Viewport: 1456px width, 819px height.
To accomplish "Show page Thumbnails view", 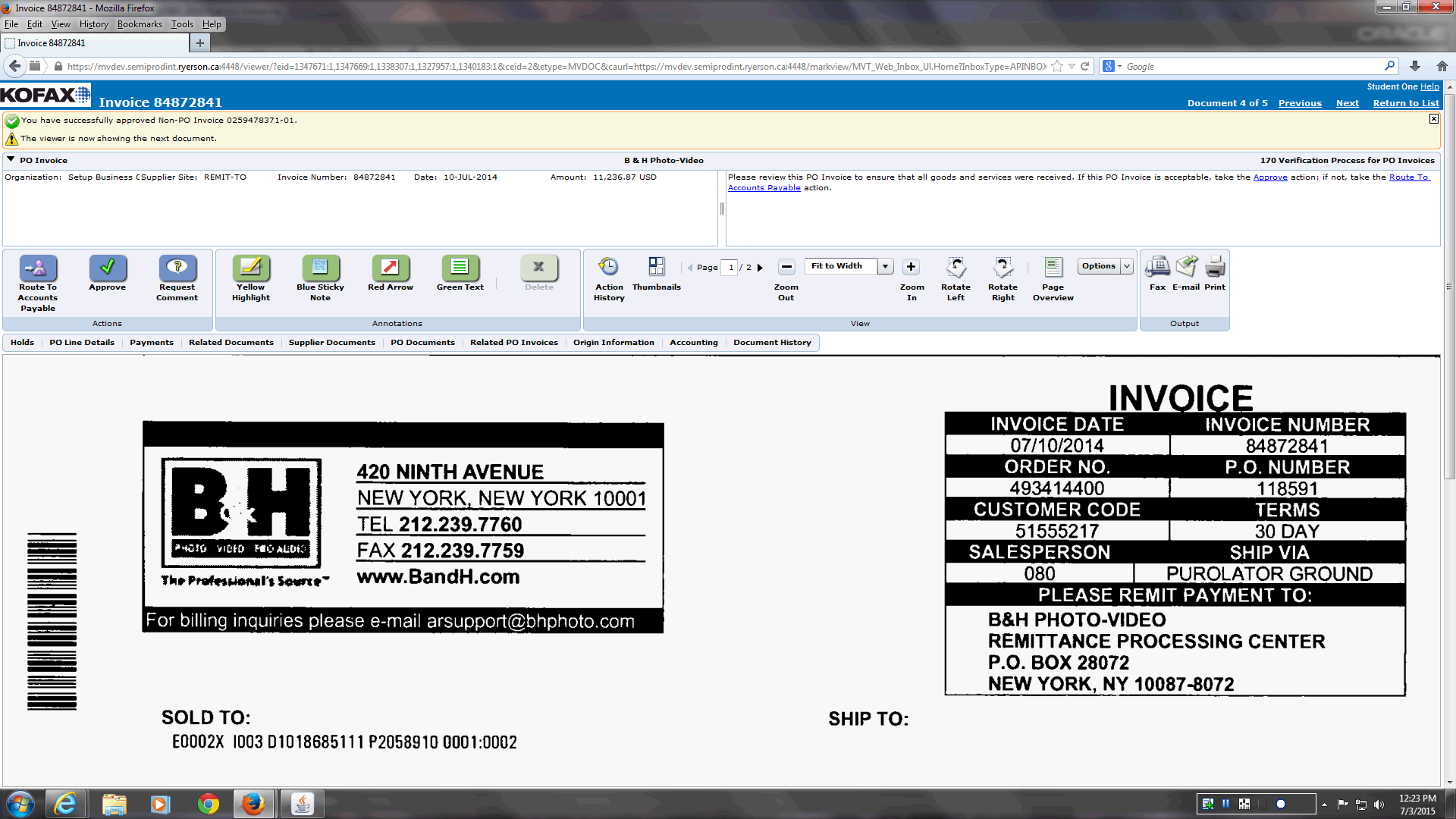I will (656, 268).
